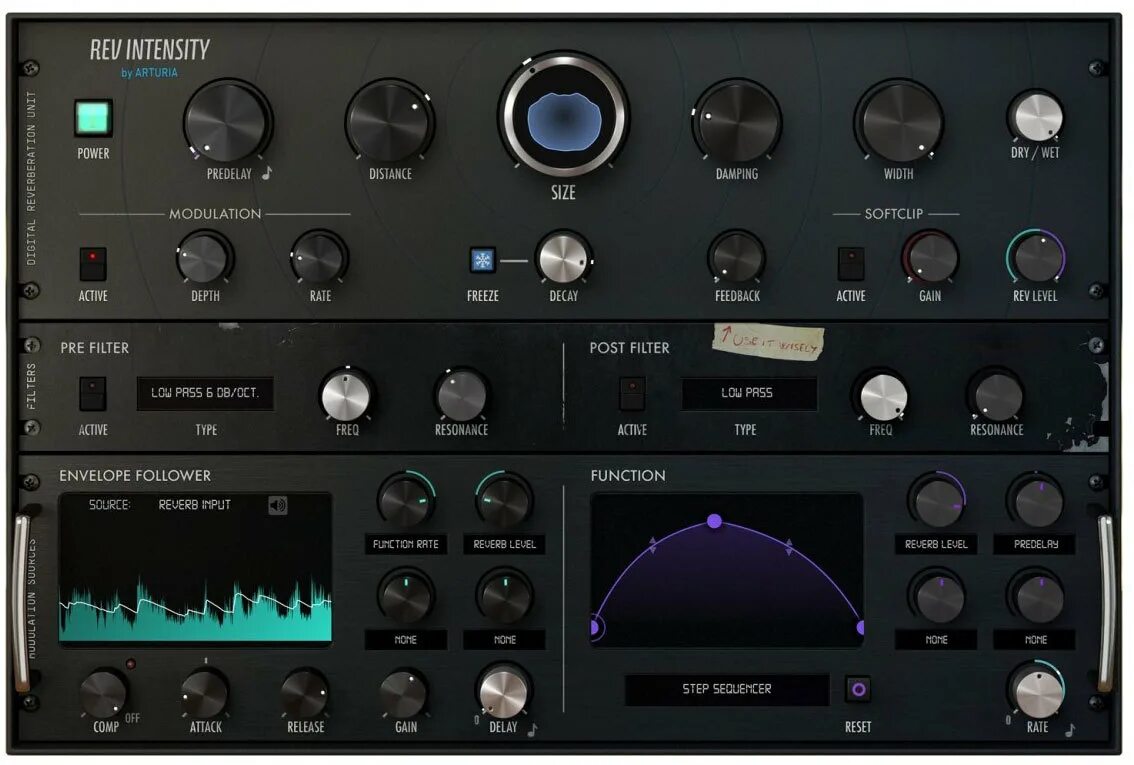The width and height of the screenshot is (1134, 765).
Task: Click the Damping knob
Action: [738, 121]
